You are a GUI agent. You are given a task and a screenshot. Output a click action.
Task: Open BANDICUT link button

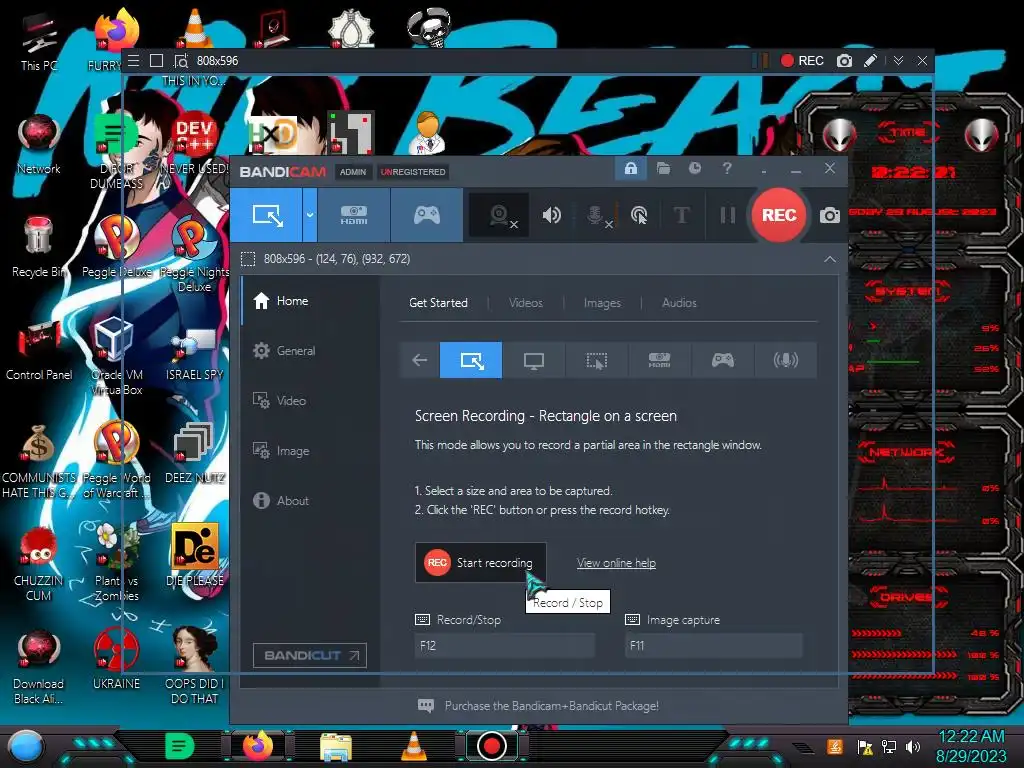pos(310,655)
